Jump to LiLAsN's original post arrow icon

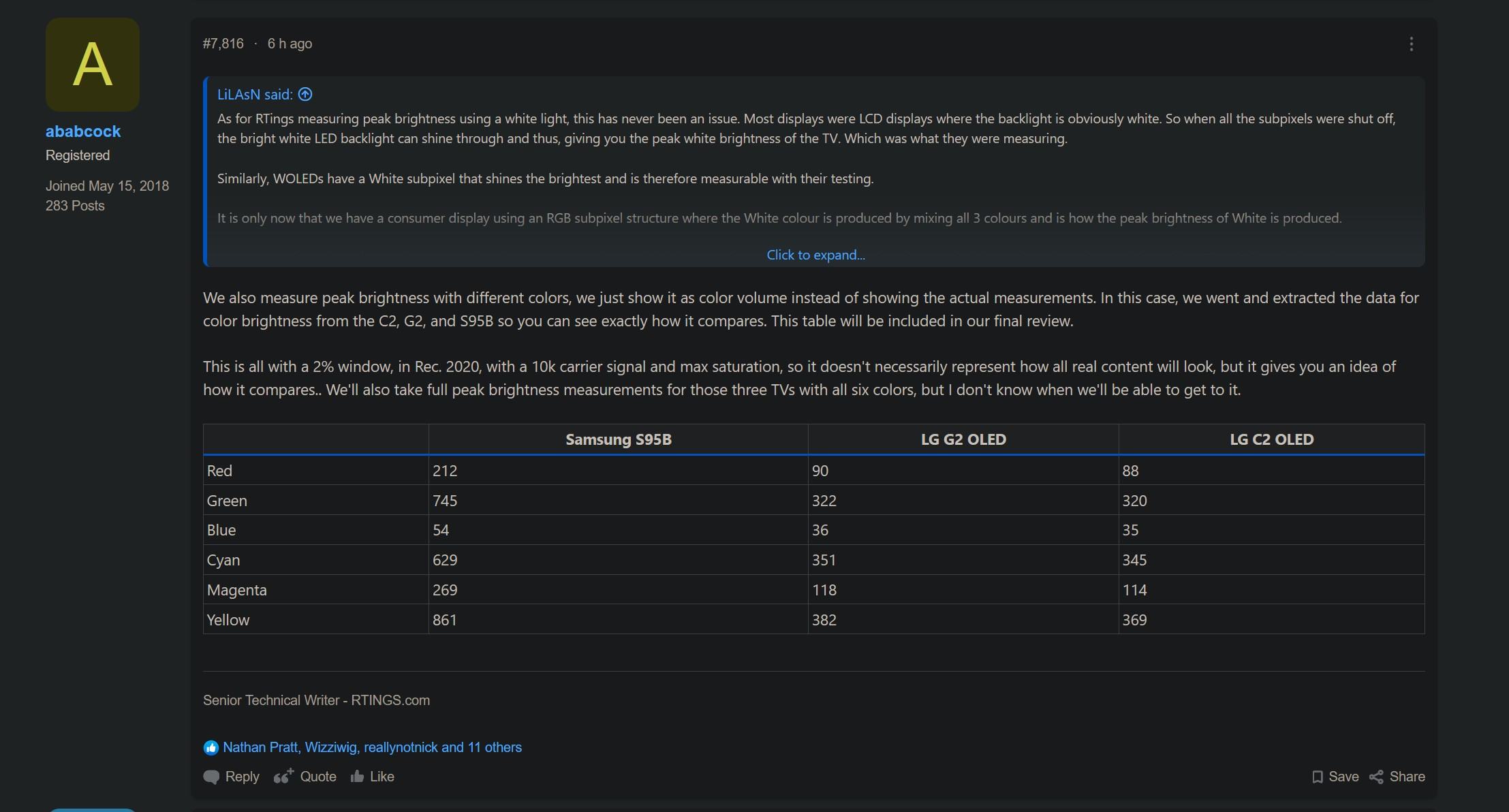(305, 95)
